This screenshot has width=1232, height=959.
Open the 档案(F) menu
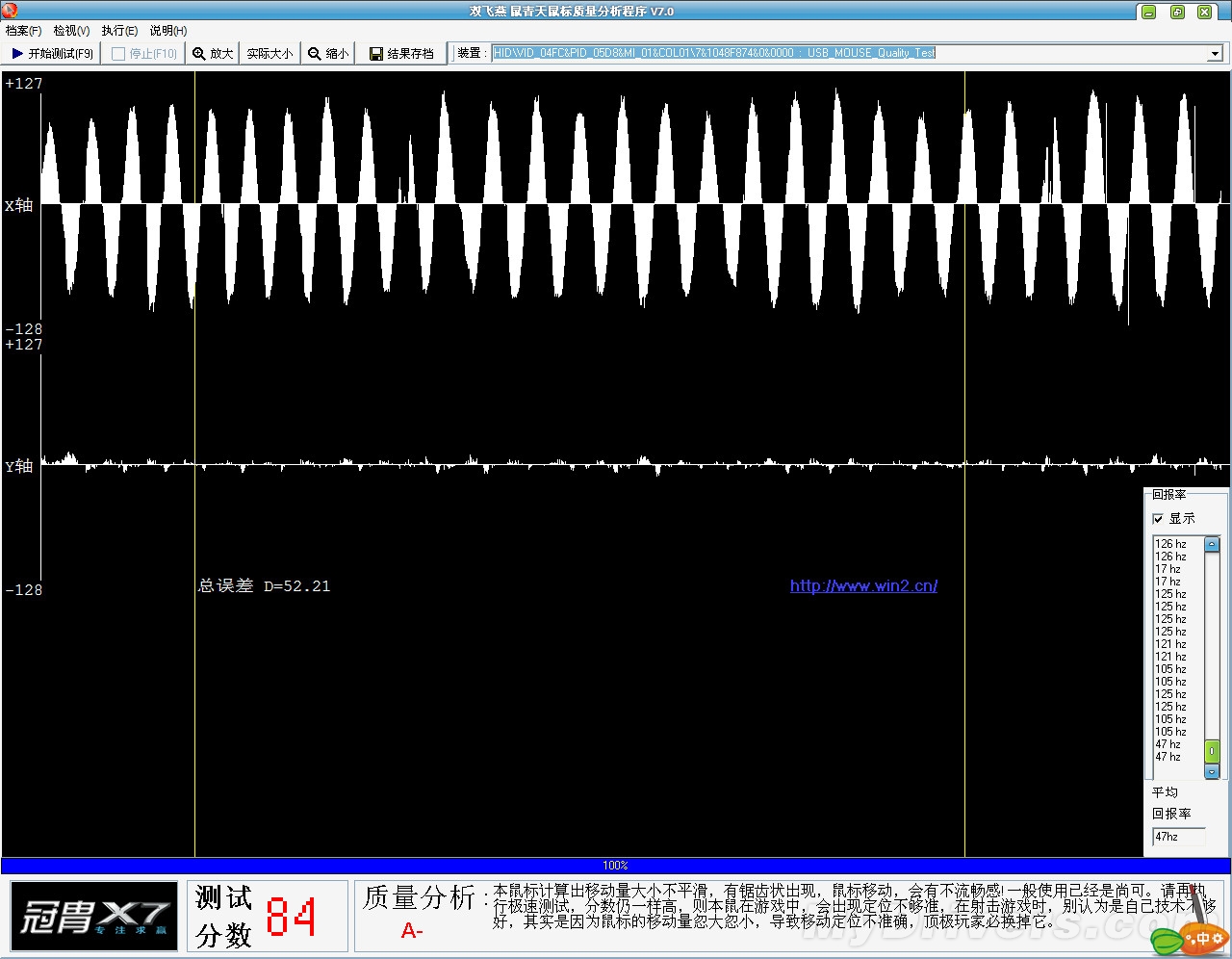[x=23, y=31]
